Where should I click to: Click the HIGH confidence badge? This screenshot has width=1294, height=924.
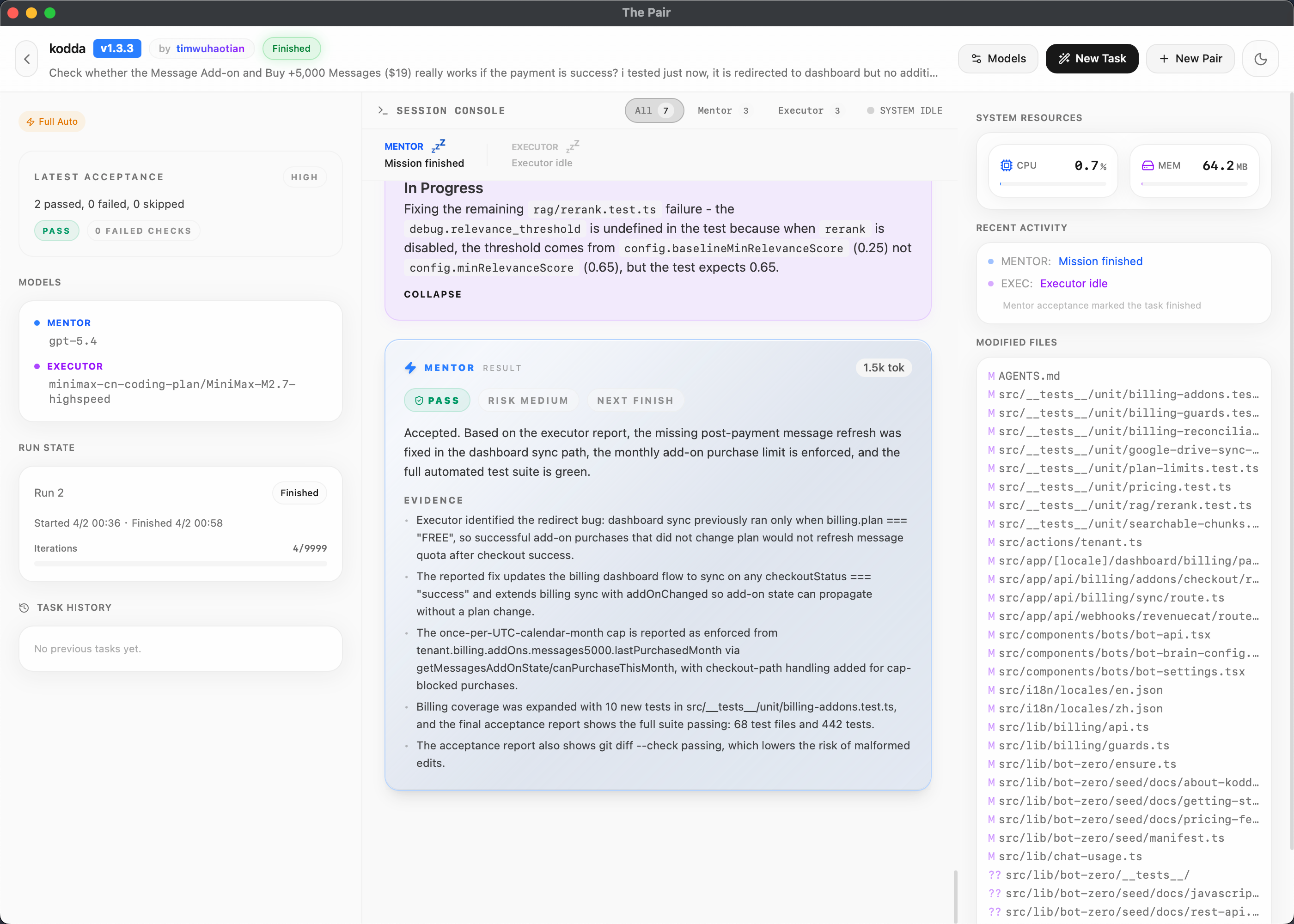(305, 177)
